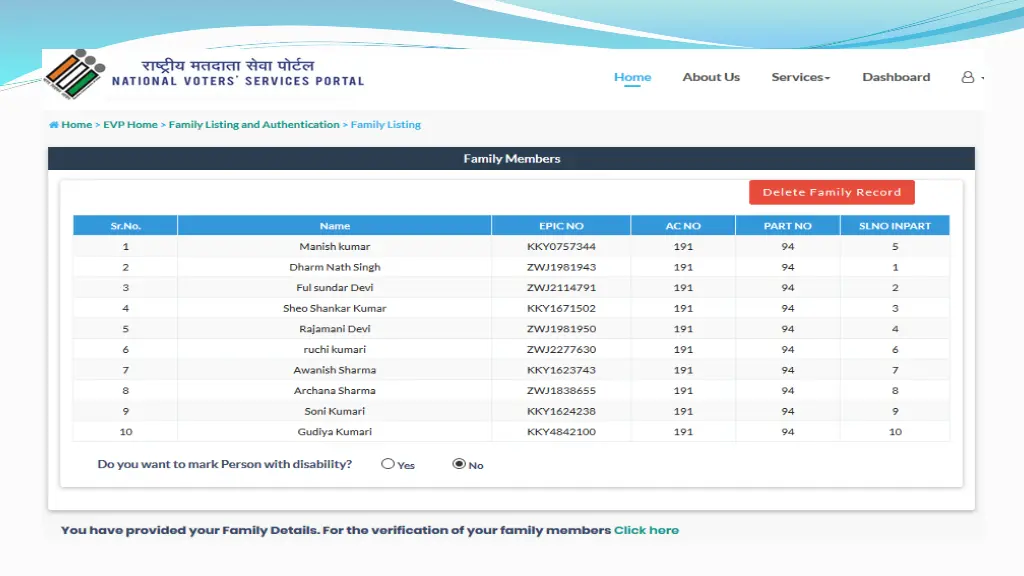Select the name Soni Kumari
This screenshot has height=576, width=1024.
click(x=334, y=411)
